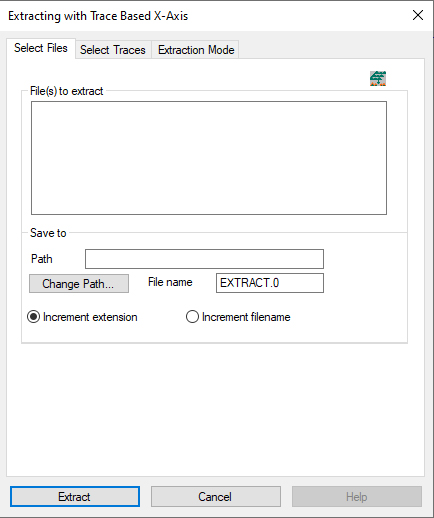Click the empty area below Save to group
Viewport: 434px width, 518px height.
click(215, 410)
